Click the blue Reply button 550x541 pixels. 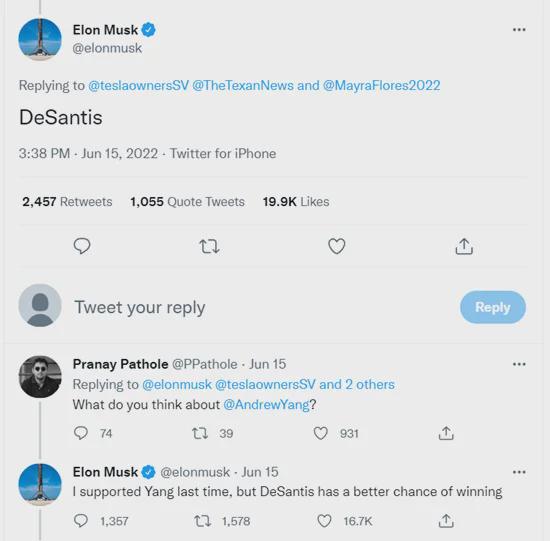(x=493, y=307)
